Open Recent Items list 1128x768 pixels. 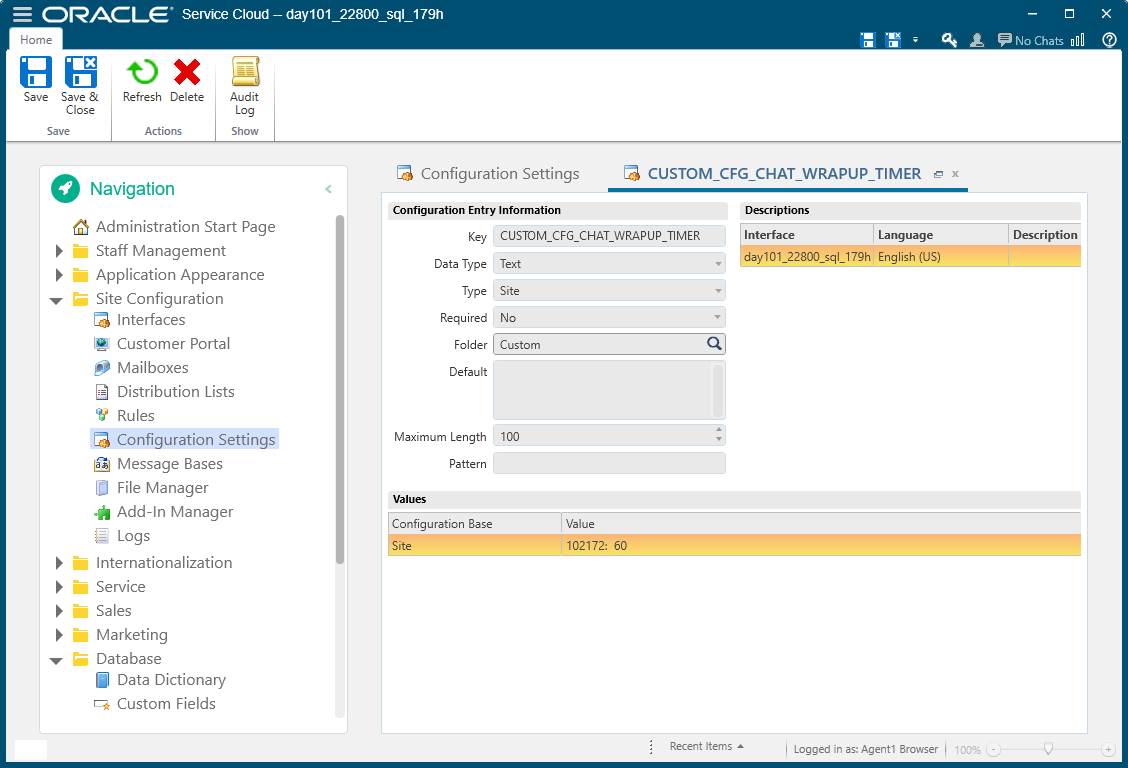click(706, 747)
